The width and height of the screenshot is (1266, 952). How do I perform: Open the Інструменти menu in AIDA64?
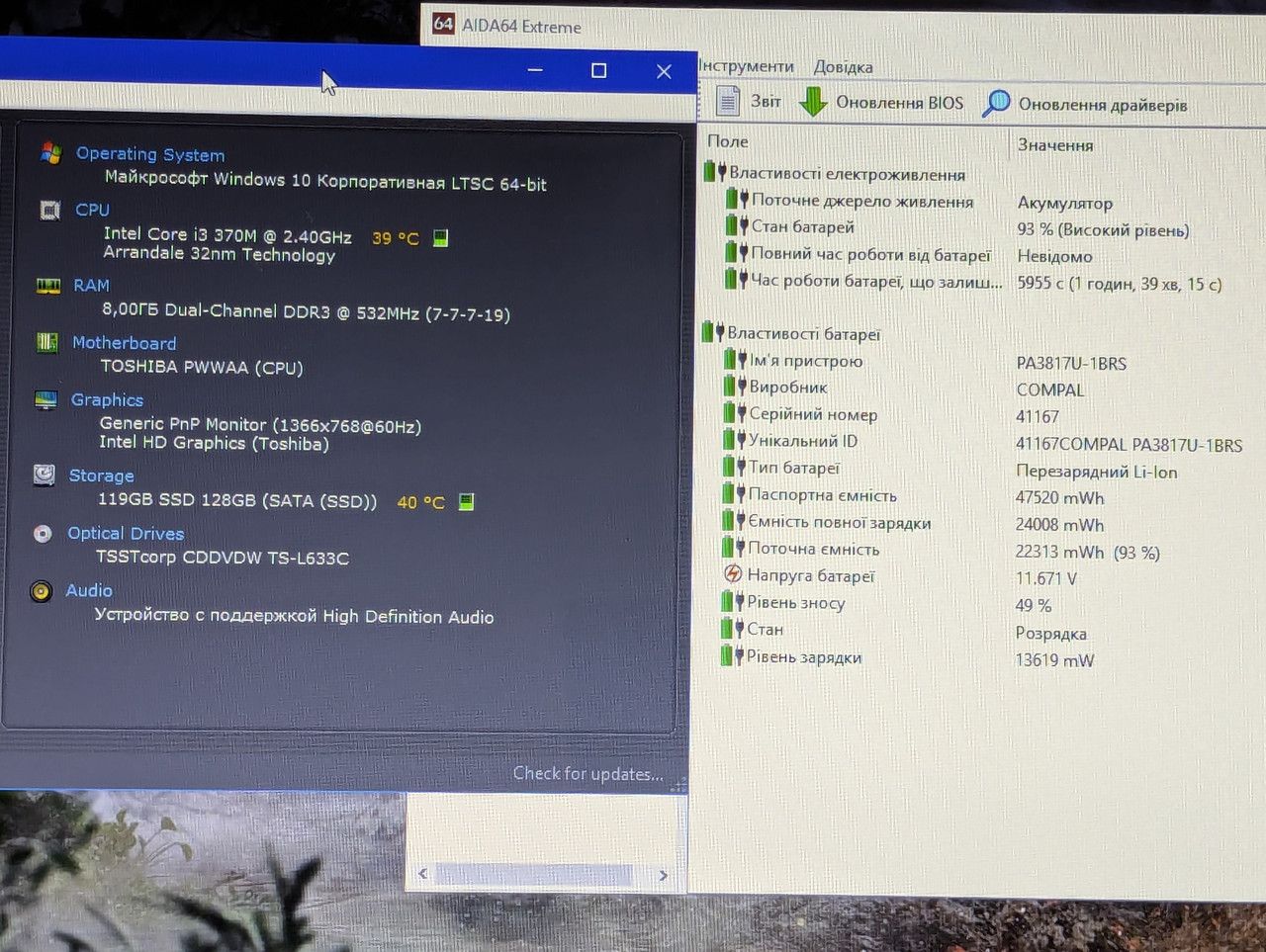(x=747, y=66)
